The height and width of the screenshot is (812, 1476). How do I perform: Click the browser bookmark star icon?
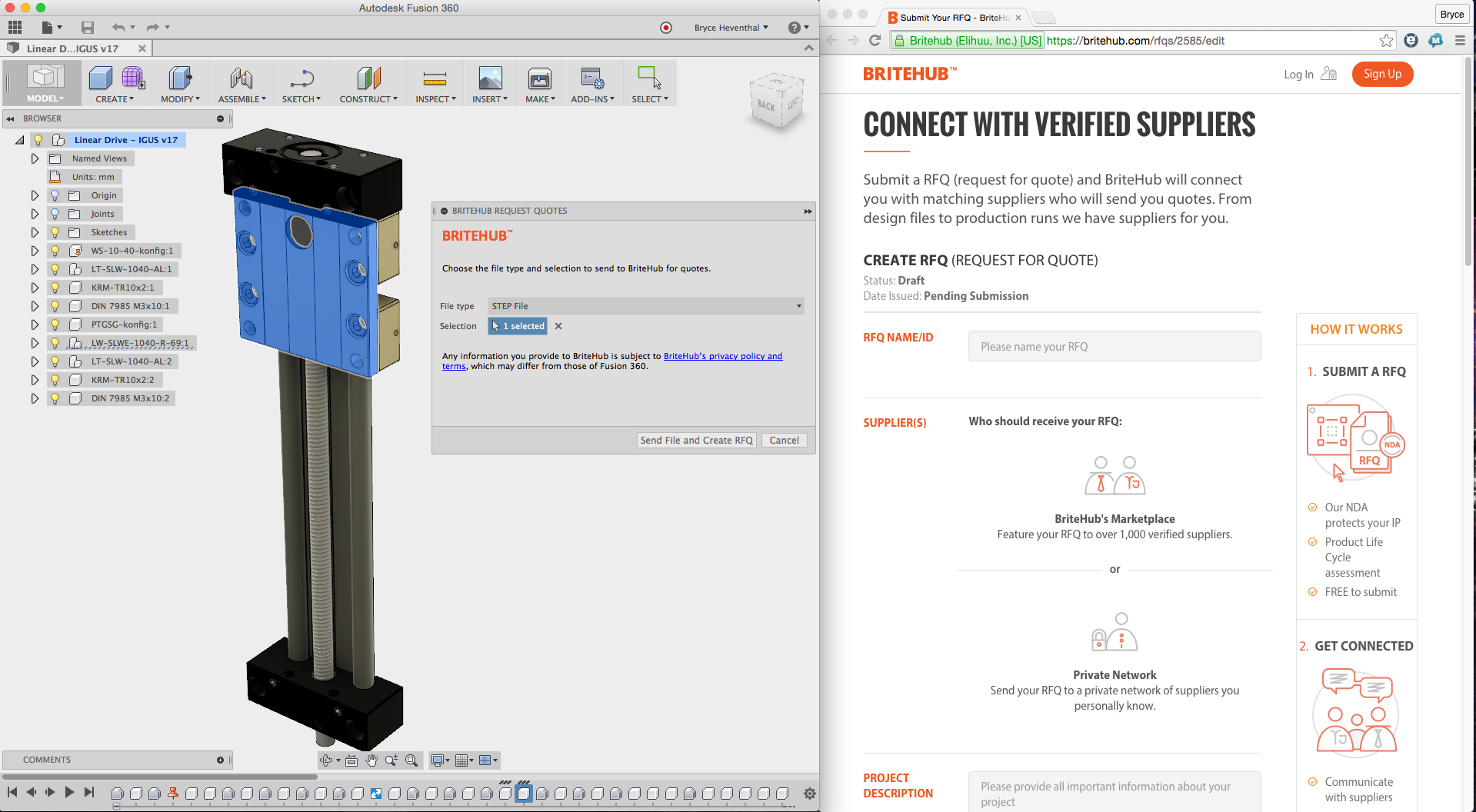1386,41
